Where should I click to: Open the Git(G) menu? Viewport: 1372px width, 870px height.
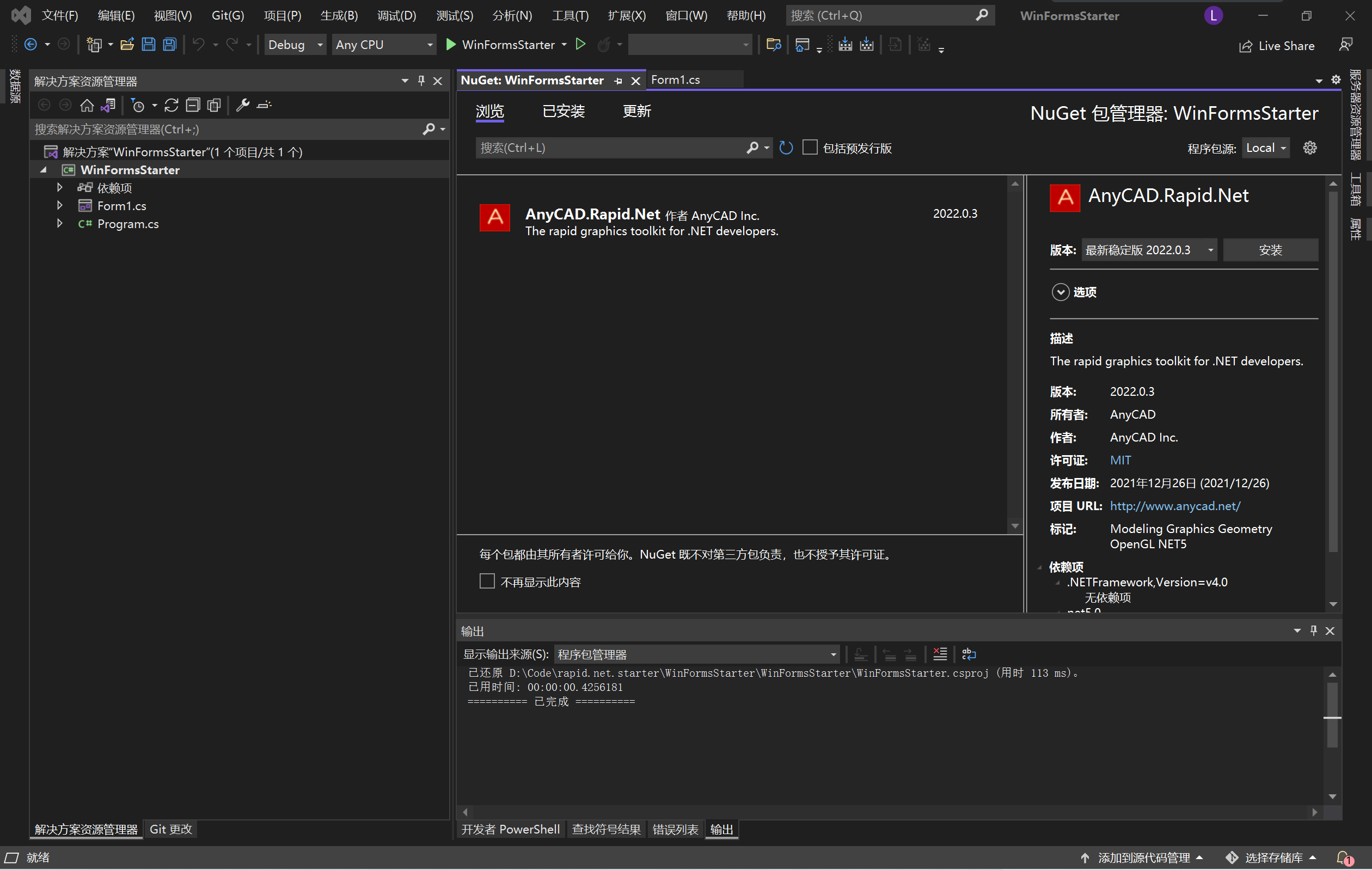coord(228,15)
